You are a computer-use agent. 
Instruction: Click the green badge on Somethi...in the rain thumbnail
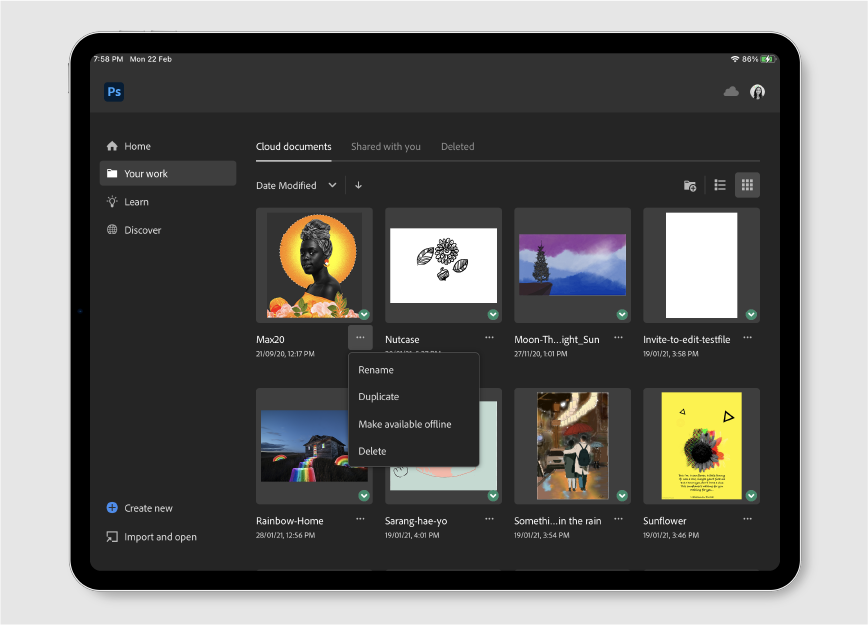pyautogui.click(x=622, y=495)
